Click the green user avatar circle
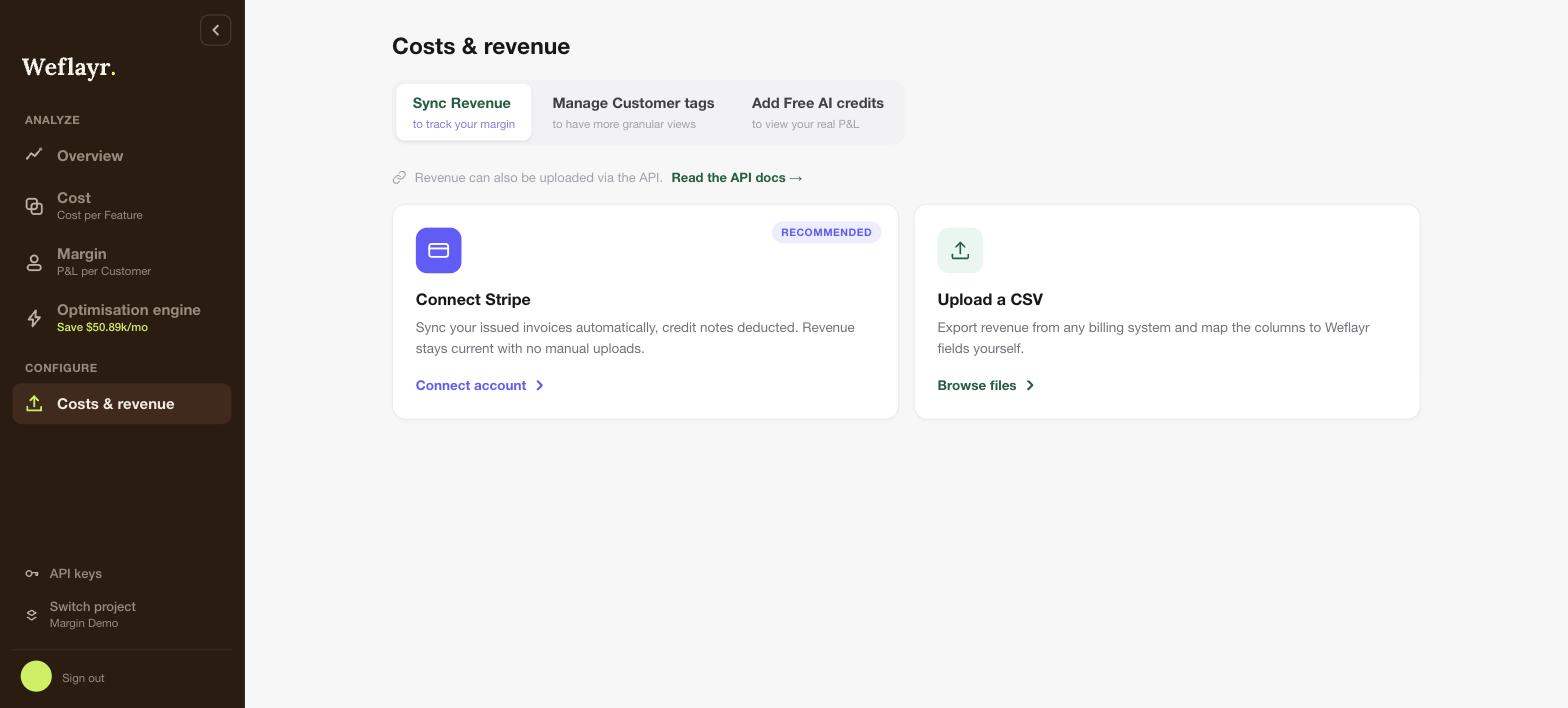The width and height of the screenshot is (1568, 708). coord(36,677)
